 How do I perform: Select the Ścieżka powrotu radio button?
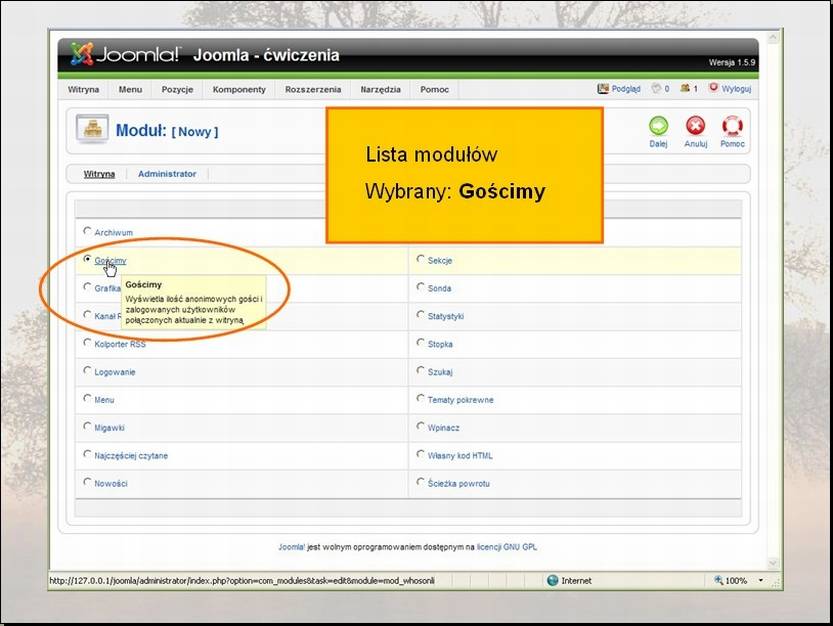420,482
